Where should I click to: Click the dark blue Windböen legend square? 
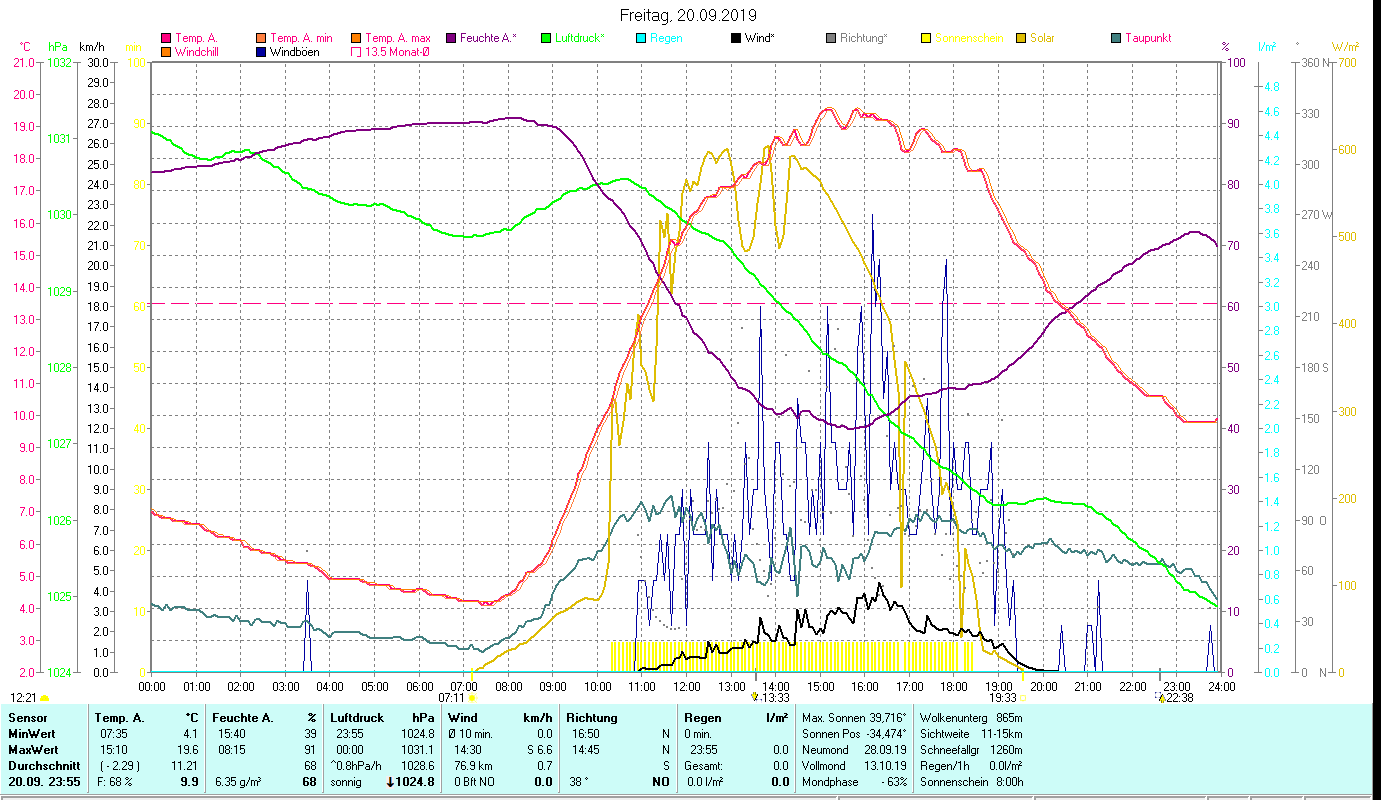tap(261, 52)
